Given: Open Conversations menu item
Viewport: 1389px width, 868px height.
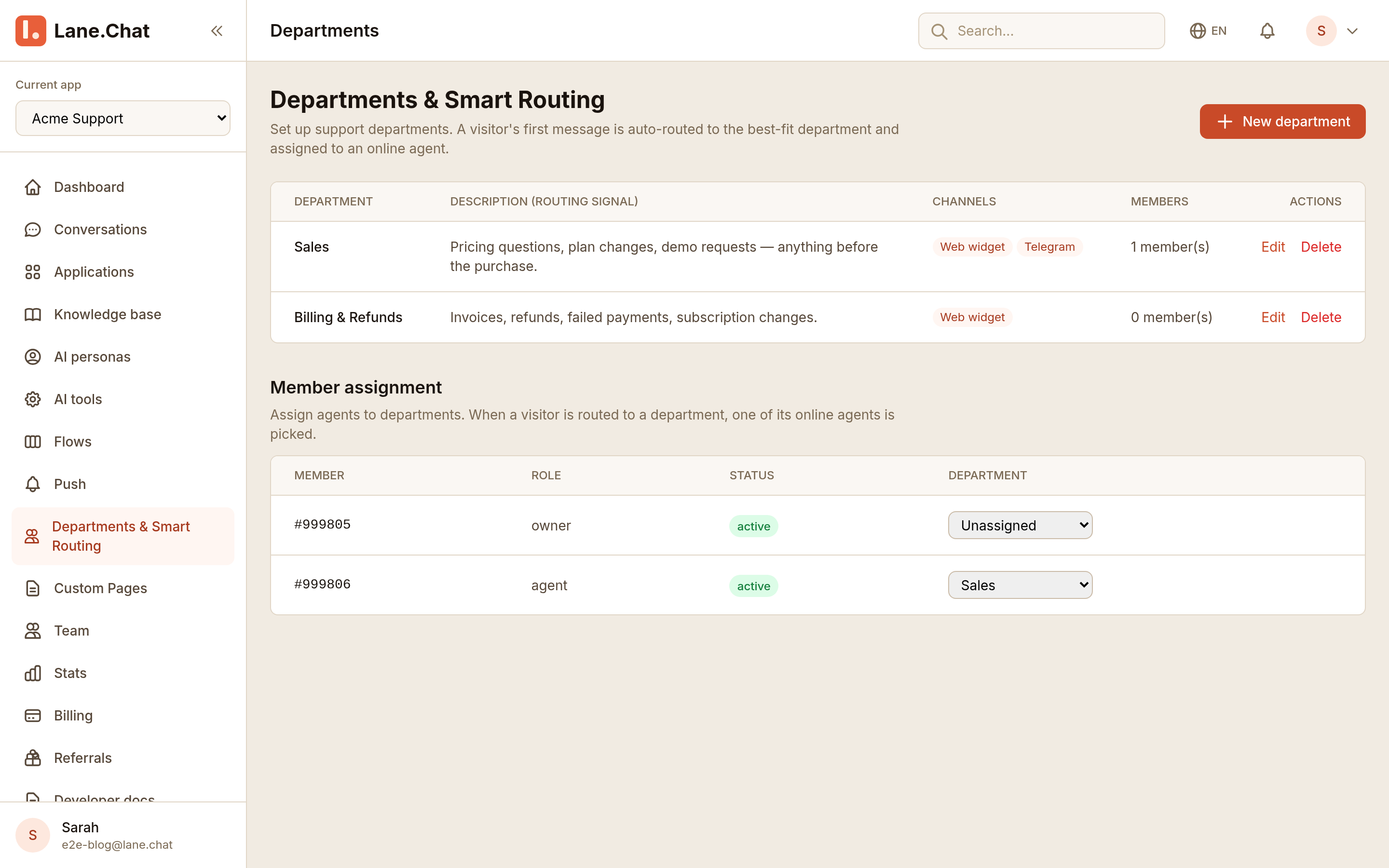Looking at the screenshot, I should pos(123,230).
